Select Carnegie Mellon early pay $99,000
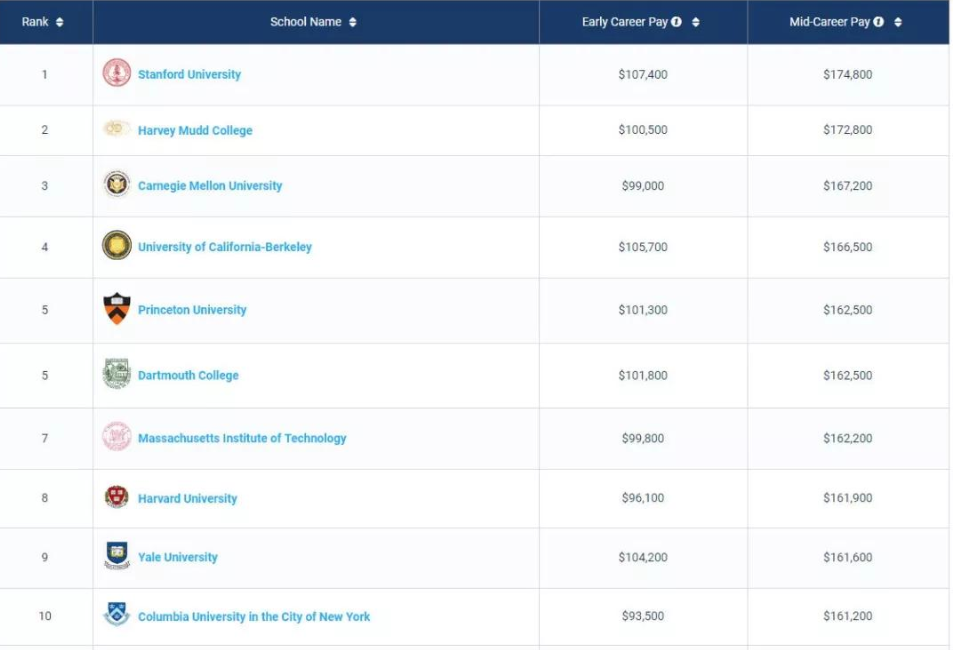The image size is (953, 650). [x=642, y=185]
